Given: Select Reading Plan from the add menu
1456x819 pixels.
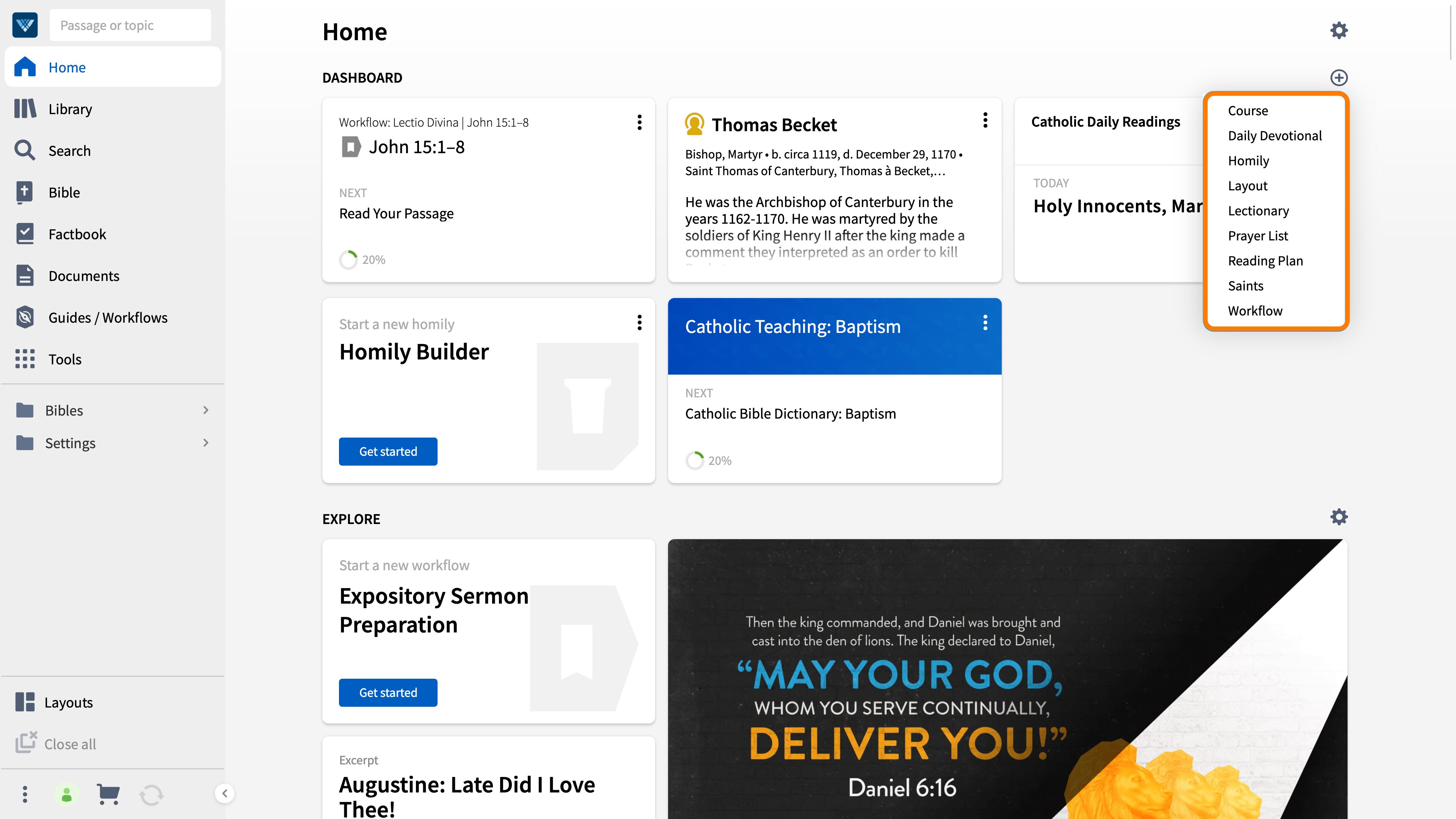Looking at the screenshot, I should point(1265,260).
